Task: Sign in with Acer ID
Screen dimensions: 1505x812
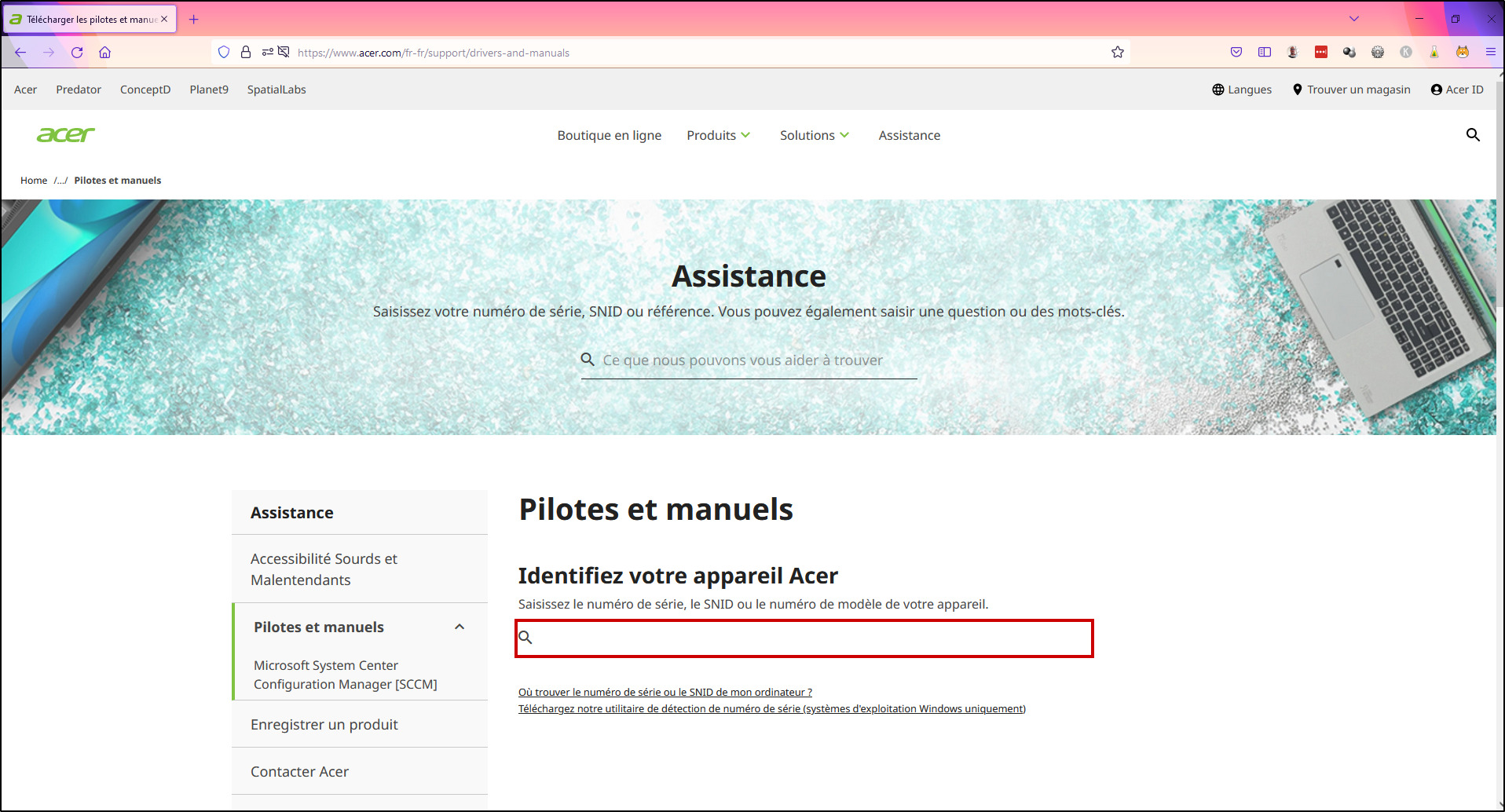Action: pyautogui.click(x=1457, y=90)
